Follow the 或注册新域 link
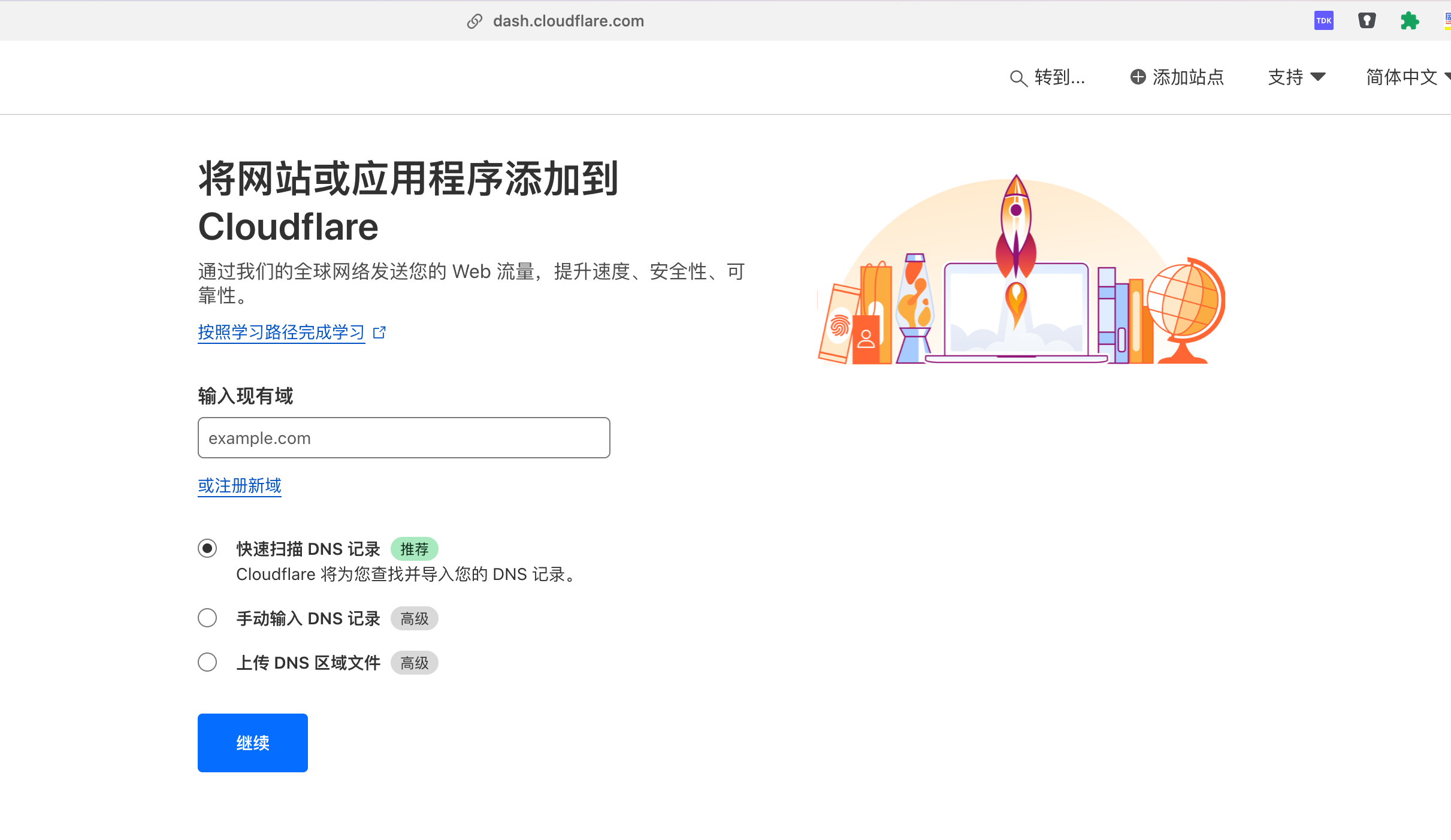Image resolution: width=1451 pixels, height=840 pixels. (x=240, y=485)
